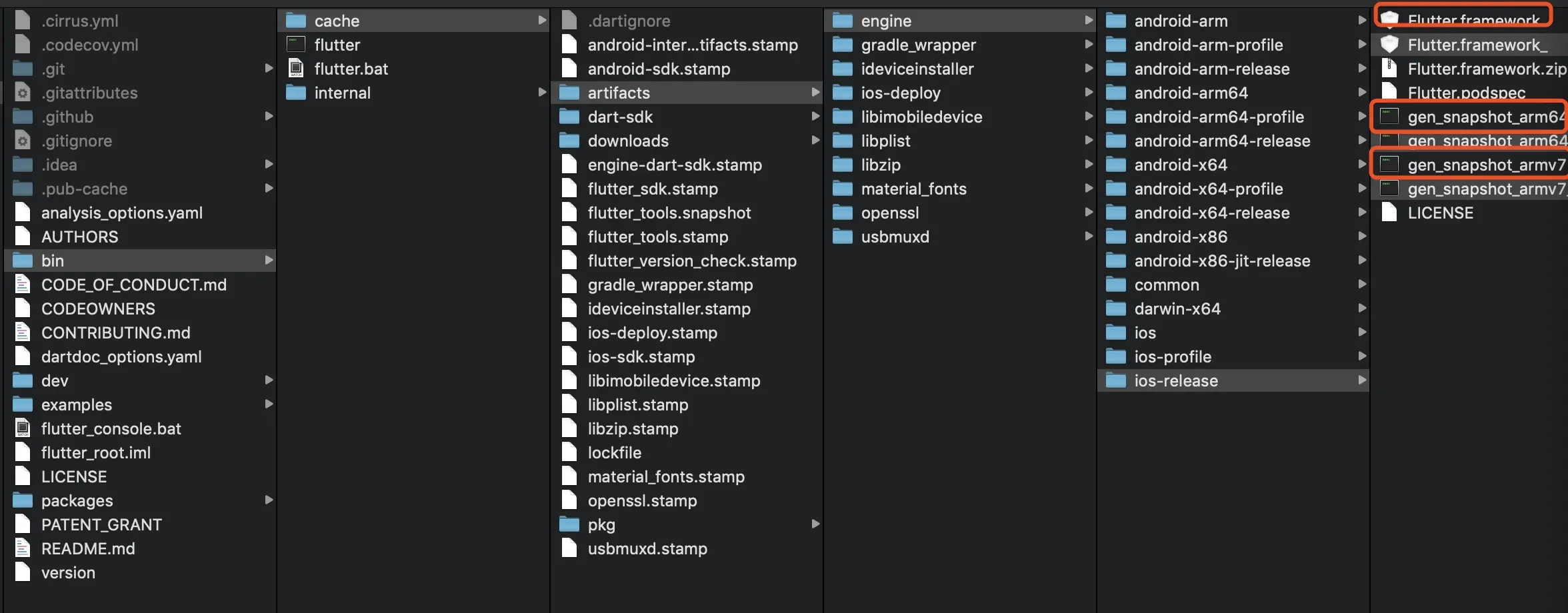This screenshot has width=1568, height=613.
Task: Click the CONTRIBUTING.md document icon
Action: 23,332
